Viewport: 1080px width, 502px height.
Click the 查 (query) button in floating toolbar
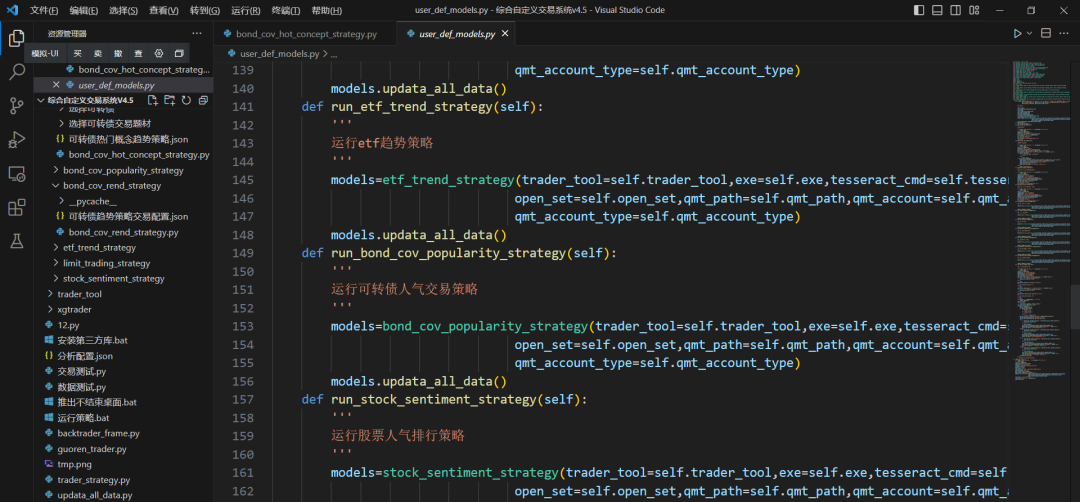coord(138,53)
